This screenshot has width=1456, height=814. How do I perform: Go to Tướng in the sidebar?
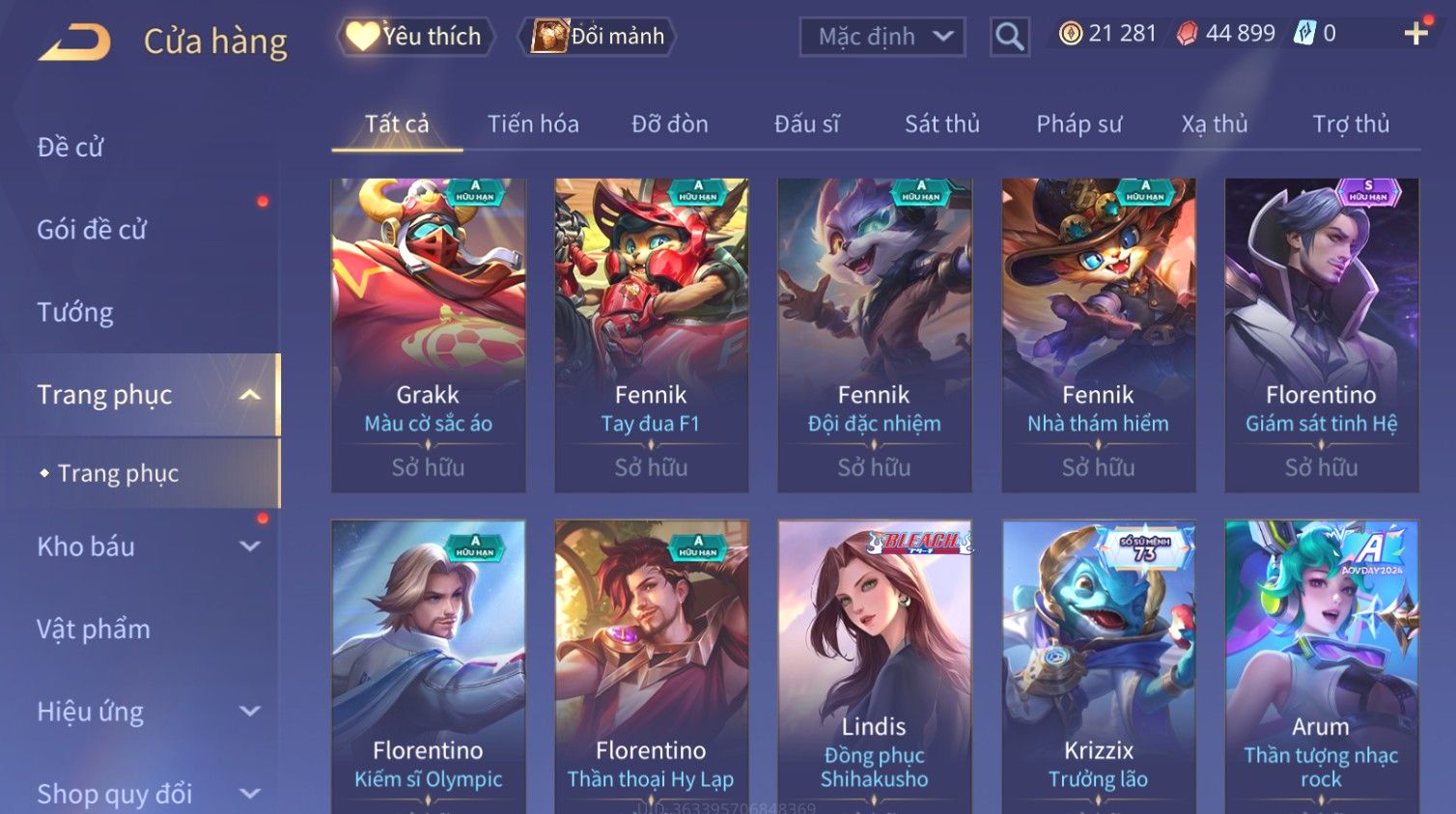(75, 312)
